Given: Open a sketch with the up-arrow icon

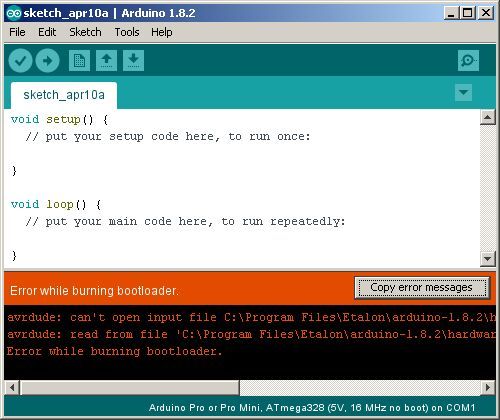Looking at the screenshot, I should click(106, 61).
